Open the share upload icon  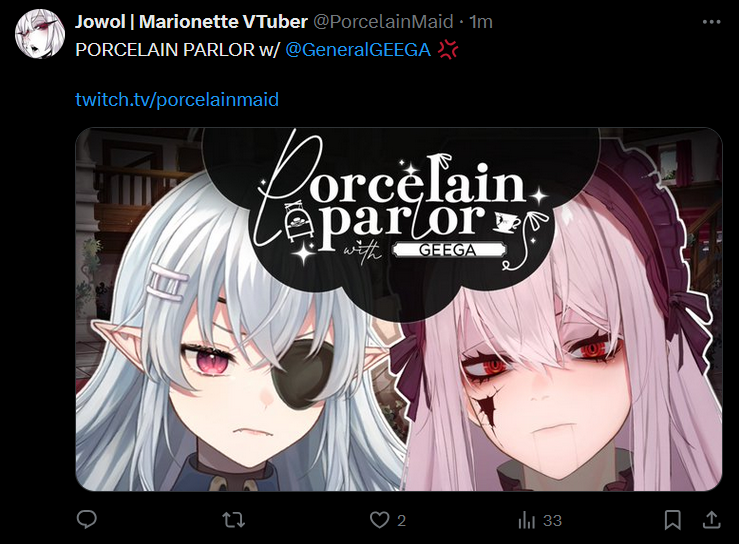(x=712, y=519)
